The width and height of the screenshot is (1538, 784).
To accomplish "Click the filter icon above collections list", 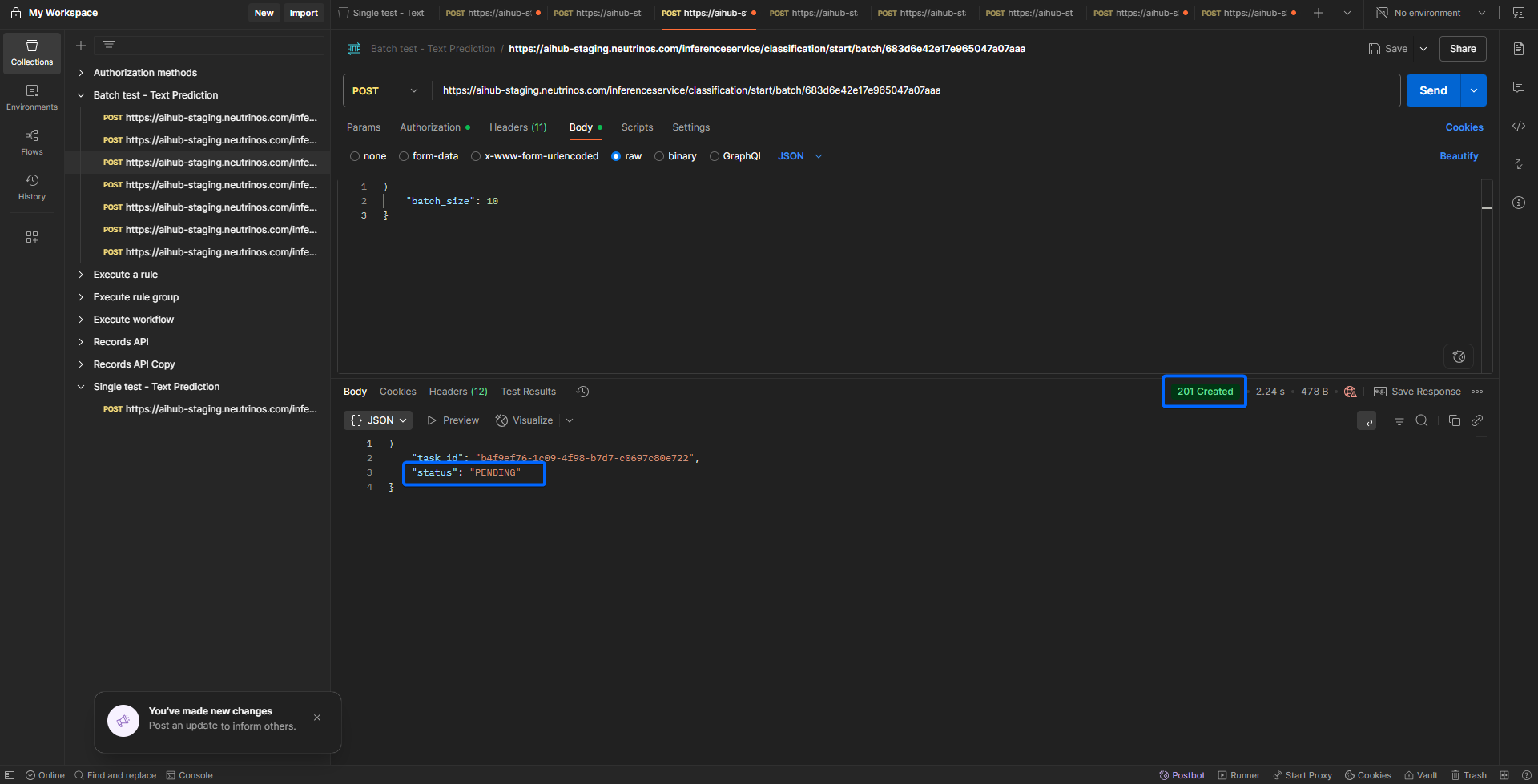I will pos(109,46).
